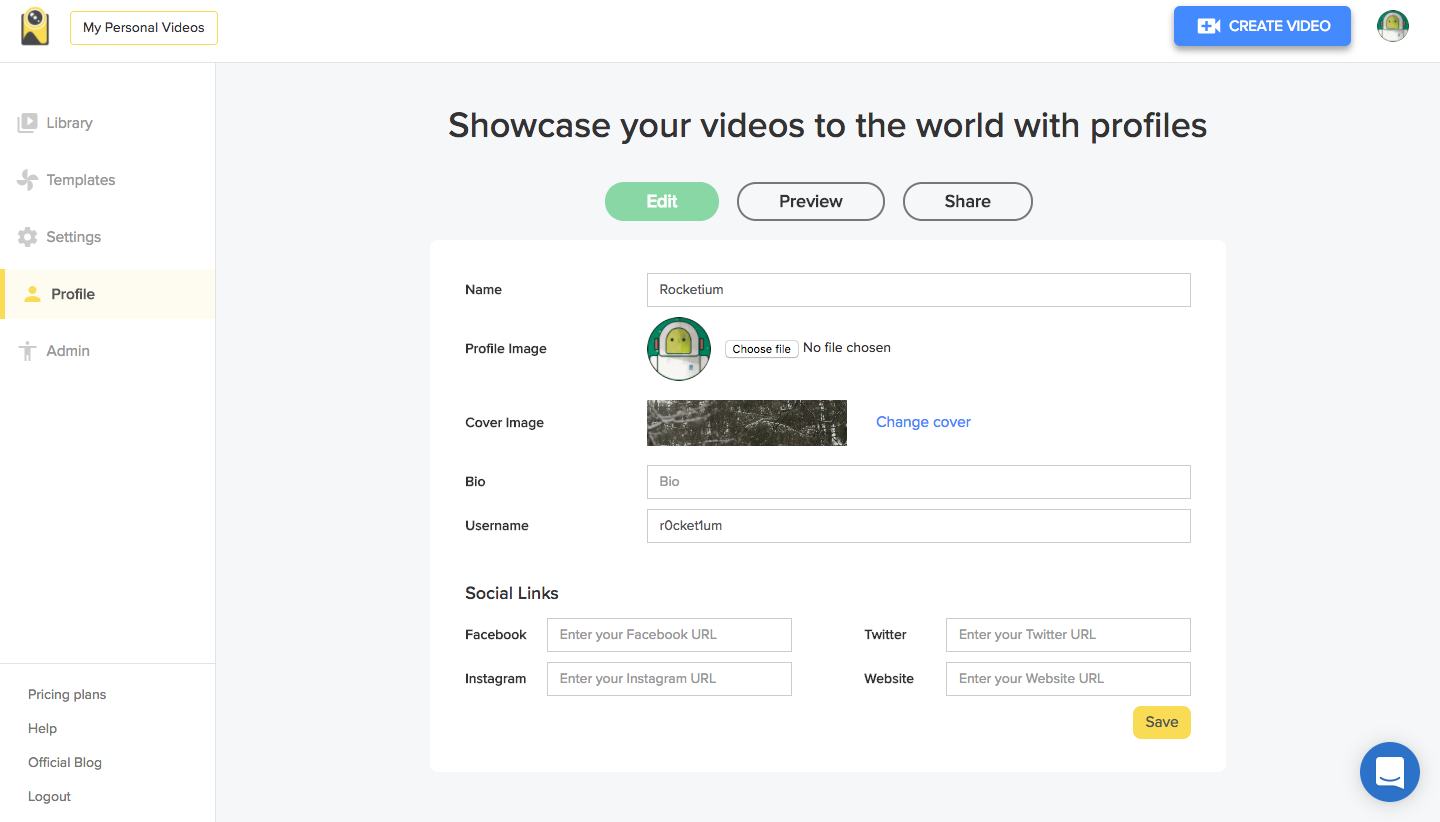
Task: Open My Personal Videos workspace selector
Action: [144, 28]
